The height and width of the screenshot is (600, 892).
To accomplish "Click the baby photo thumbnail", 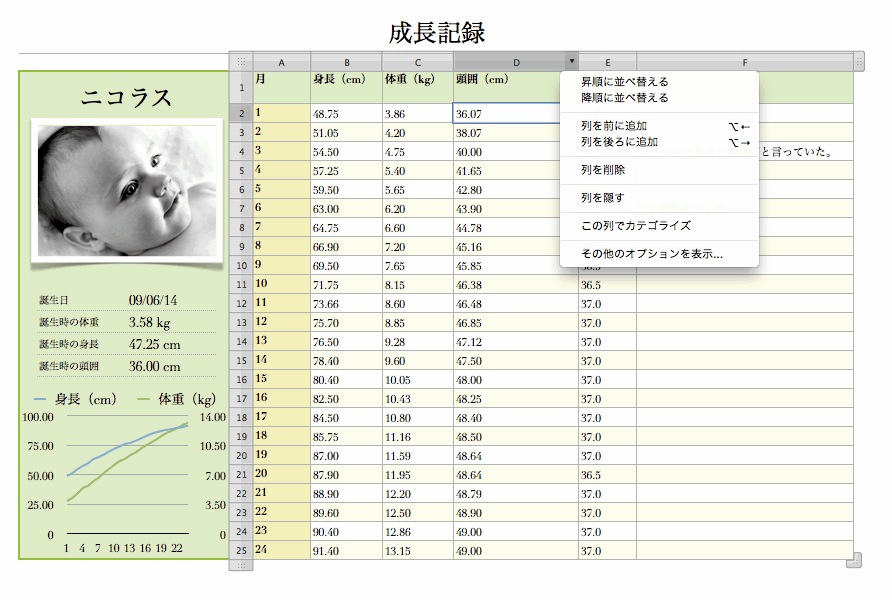I will pyautogui.click(x=127, y=191).
